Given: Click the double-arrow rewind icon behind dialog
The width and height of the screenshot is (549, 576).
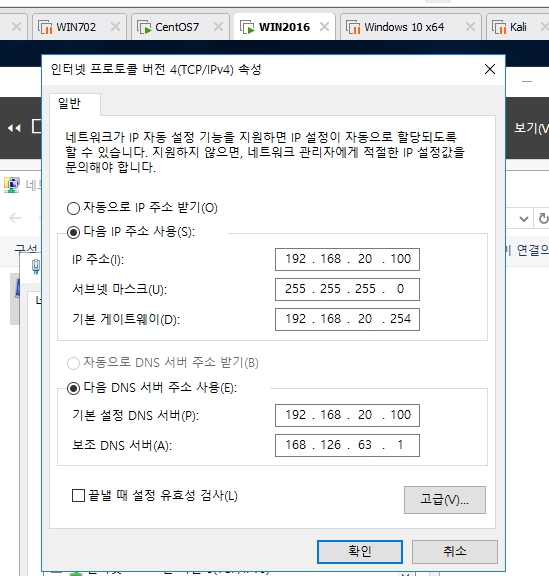Looking at the screenshot, I should tap(14, 128).
